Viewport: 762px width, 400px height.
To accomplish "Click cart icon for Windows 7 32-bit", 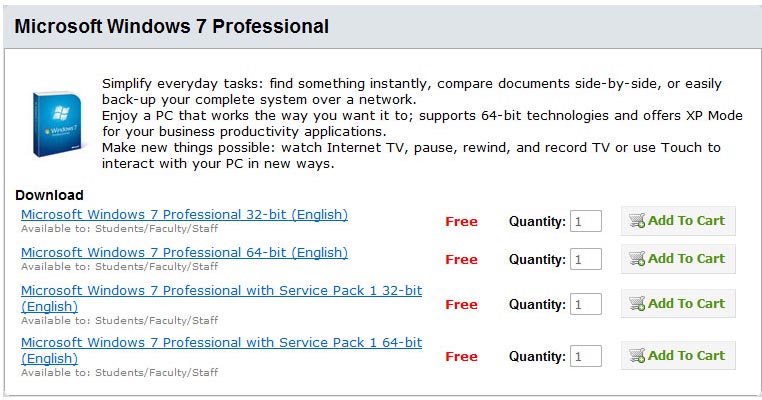I will (x=637, y=221).
